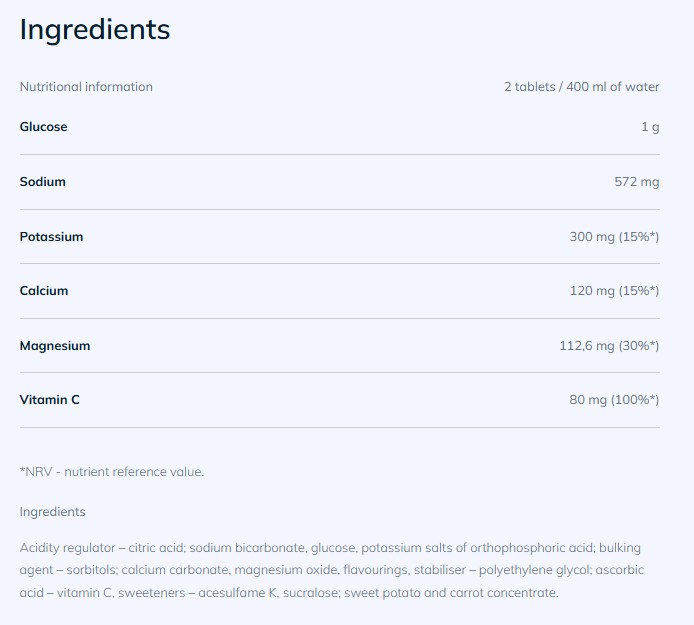This screenshot has width=694, height=625.
Task: Click the 80 mg (100%*) value
Action: pyautogui.click(x=614, y=400)
